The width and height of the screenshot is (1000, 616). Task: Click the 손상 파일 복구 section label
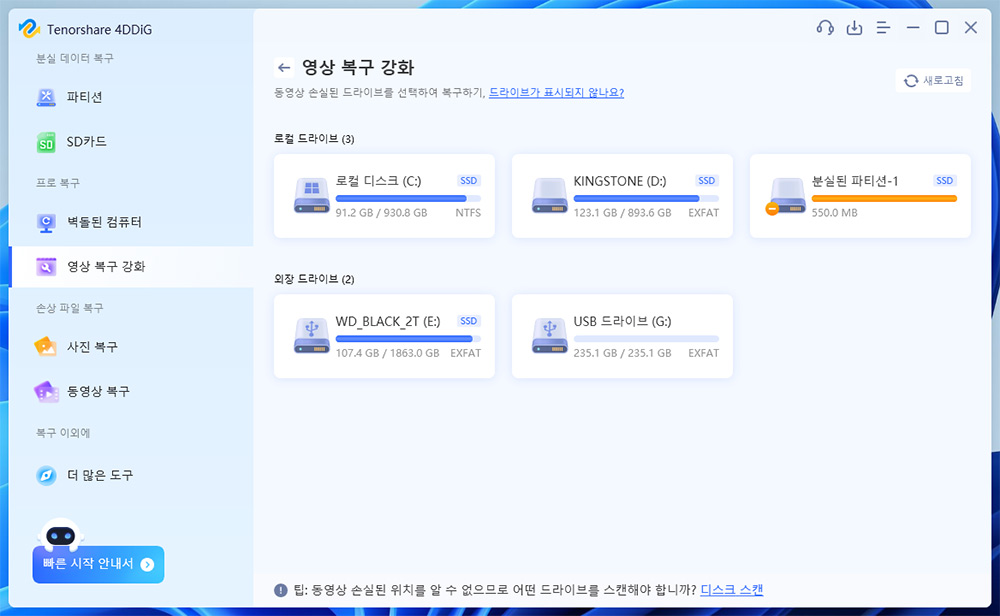click(x=69, y=308)
